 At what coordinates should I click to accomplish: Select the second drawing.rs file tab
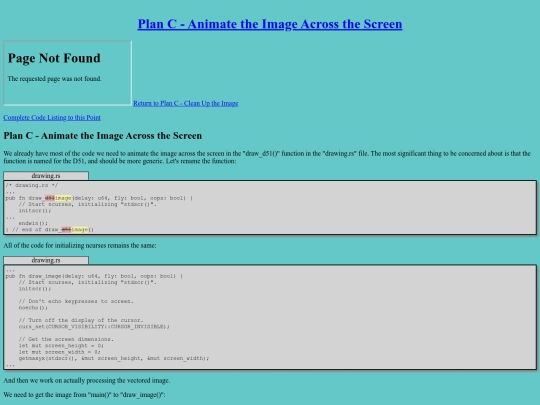pos(46,260)
